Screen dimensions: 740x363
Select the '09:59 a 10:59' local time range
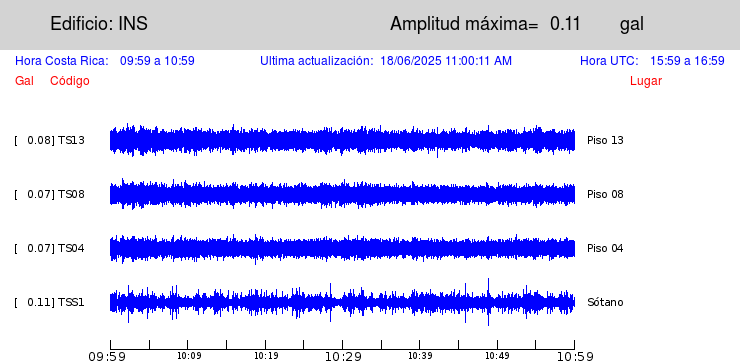(x=157, y=61)
